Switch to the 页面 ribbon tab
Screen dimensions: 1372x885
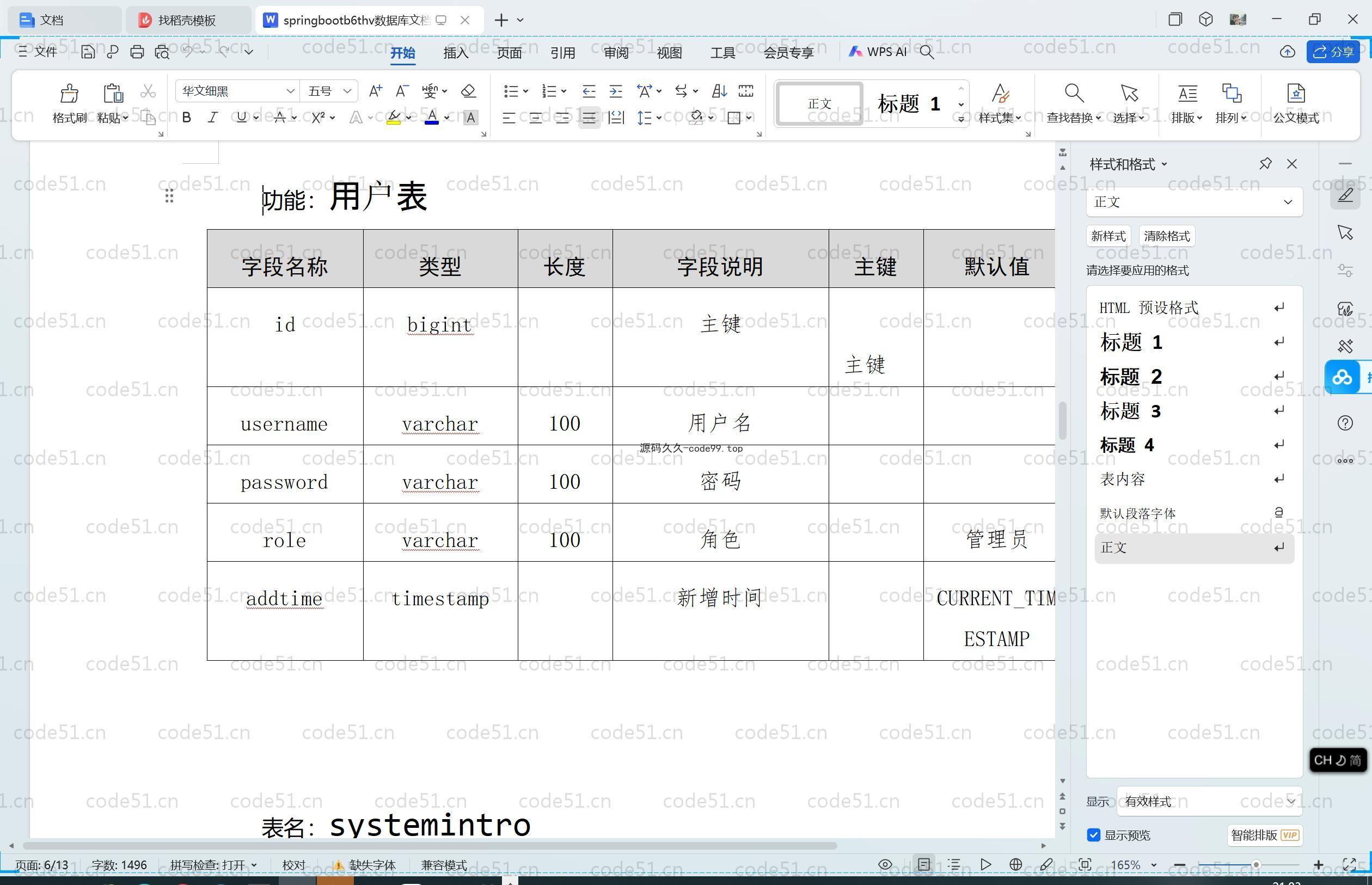click(509, 52)
